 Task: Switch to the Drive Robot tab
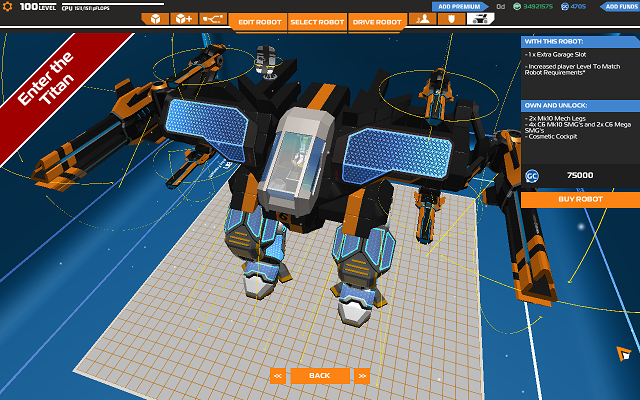tap(377, 22)
